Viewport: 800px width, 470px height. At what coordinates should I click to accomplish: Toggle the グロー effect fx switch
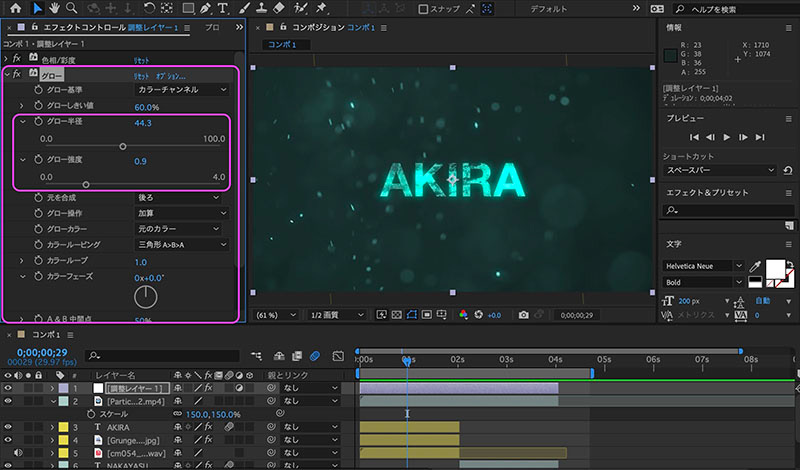point(17,74)
